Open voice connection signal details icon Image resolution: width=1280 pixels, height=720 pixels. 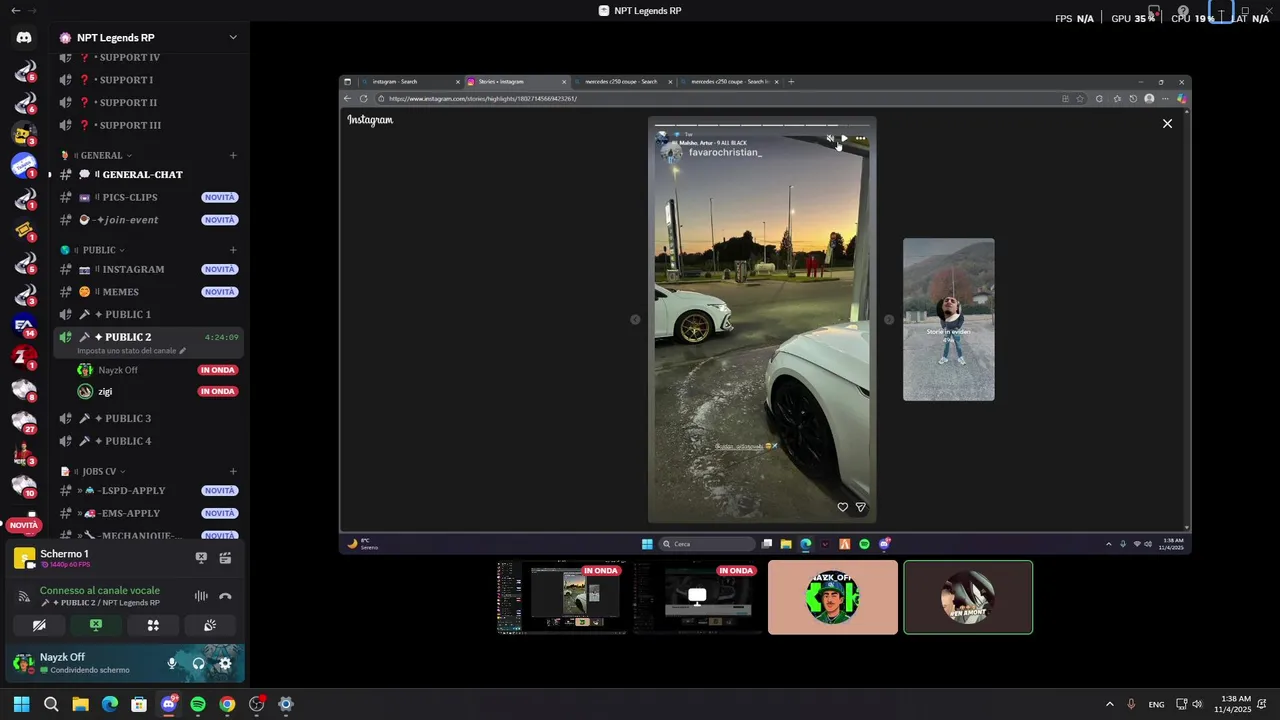[25, 596]
